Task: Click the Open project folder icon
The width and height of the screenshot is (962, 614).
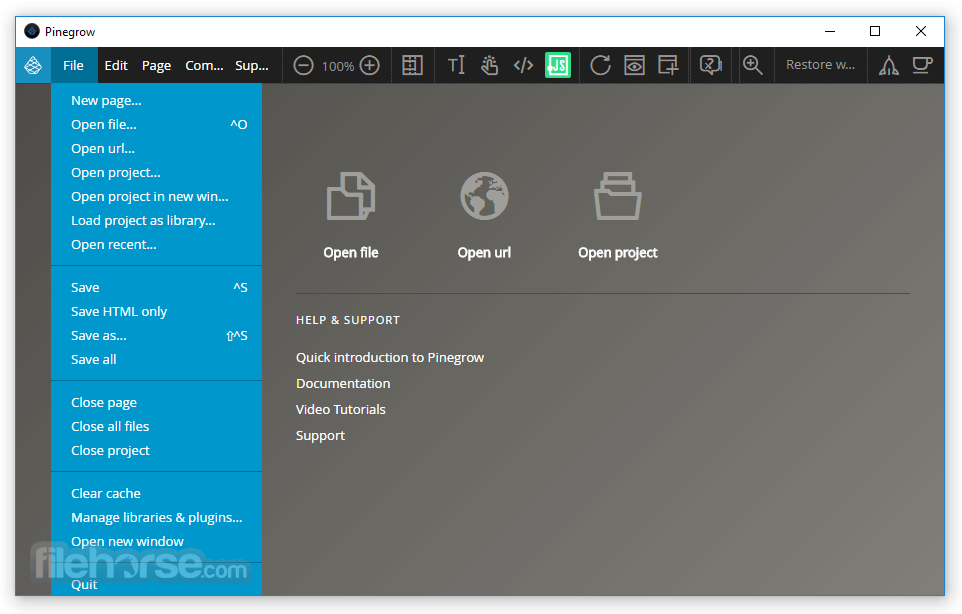Action: (x=617, y=196)
